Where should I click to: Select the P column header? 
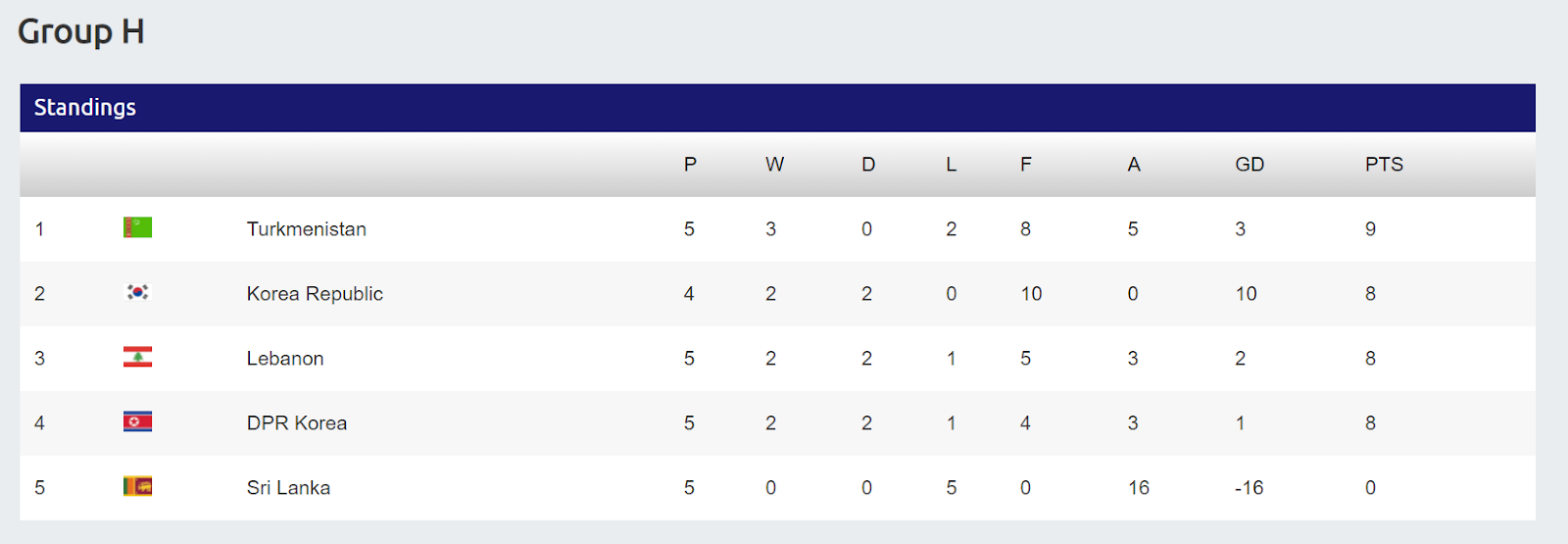click(x=690, y=165)
